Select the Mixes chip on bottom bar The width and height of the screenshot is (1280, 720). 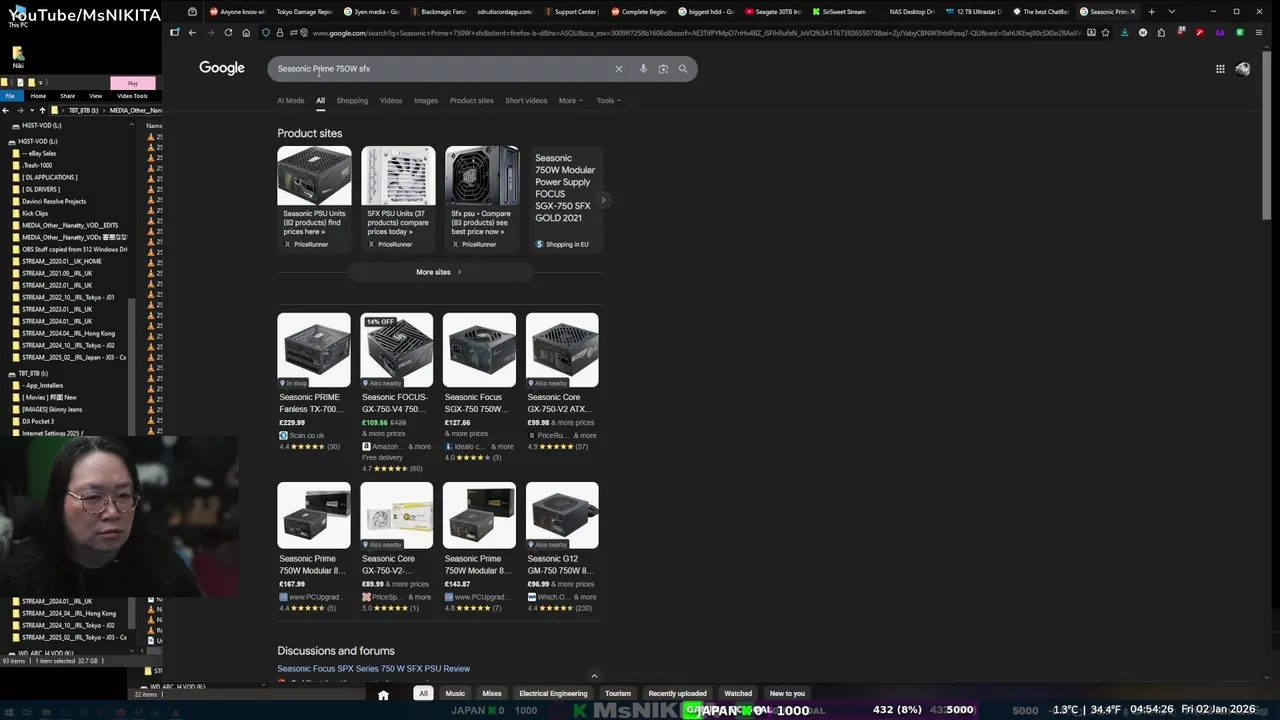click(x=492, y=693)
